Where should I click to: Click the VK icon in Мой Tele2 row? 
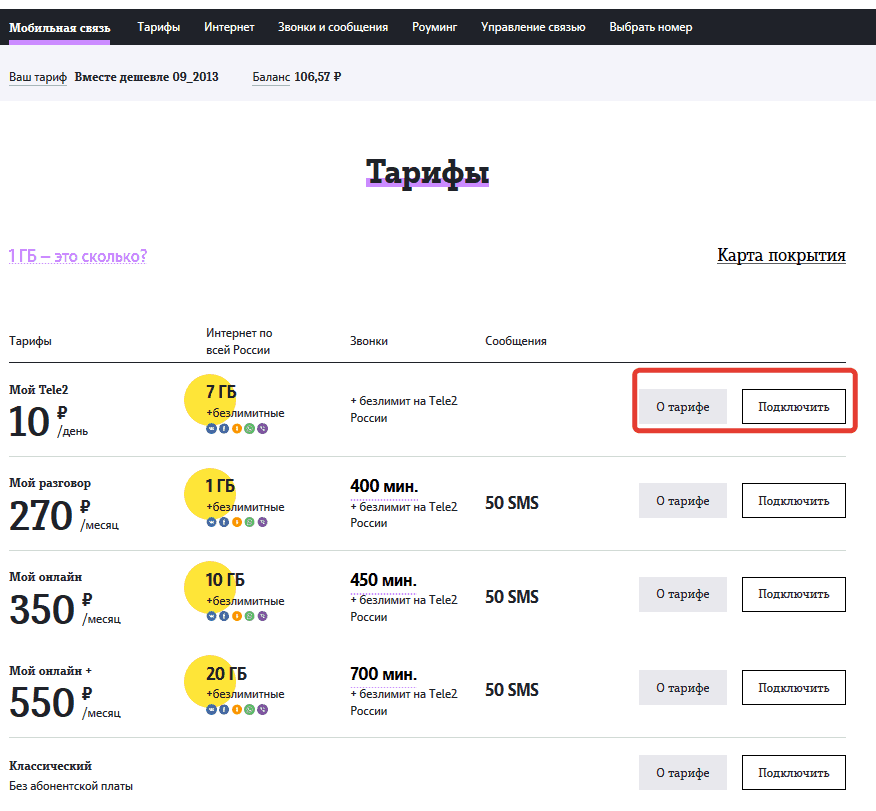pyautogui.click(x=211, y=428)
